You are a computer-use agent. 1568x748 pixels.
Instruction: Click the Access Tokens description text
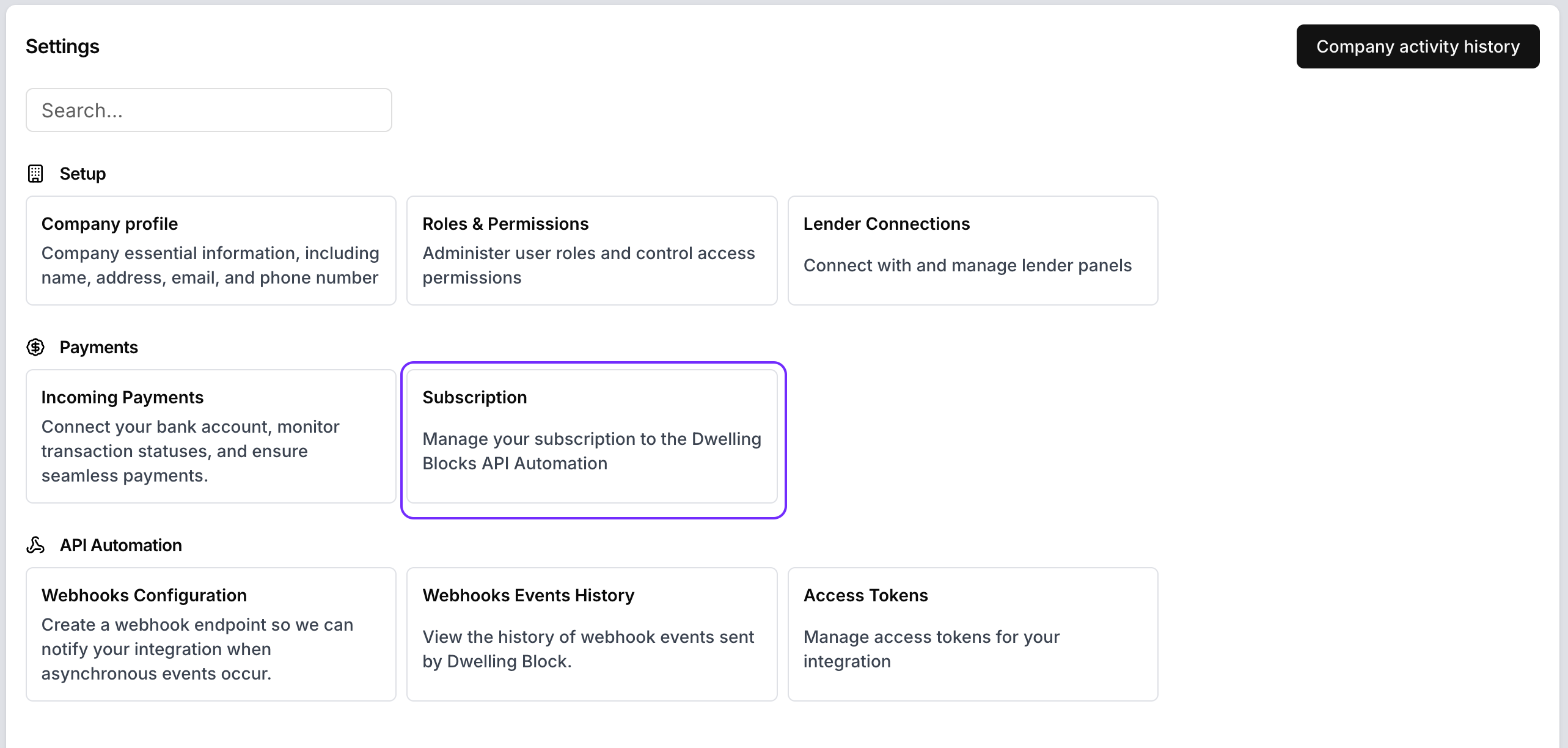pos(931,649)
